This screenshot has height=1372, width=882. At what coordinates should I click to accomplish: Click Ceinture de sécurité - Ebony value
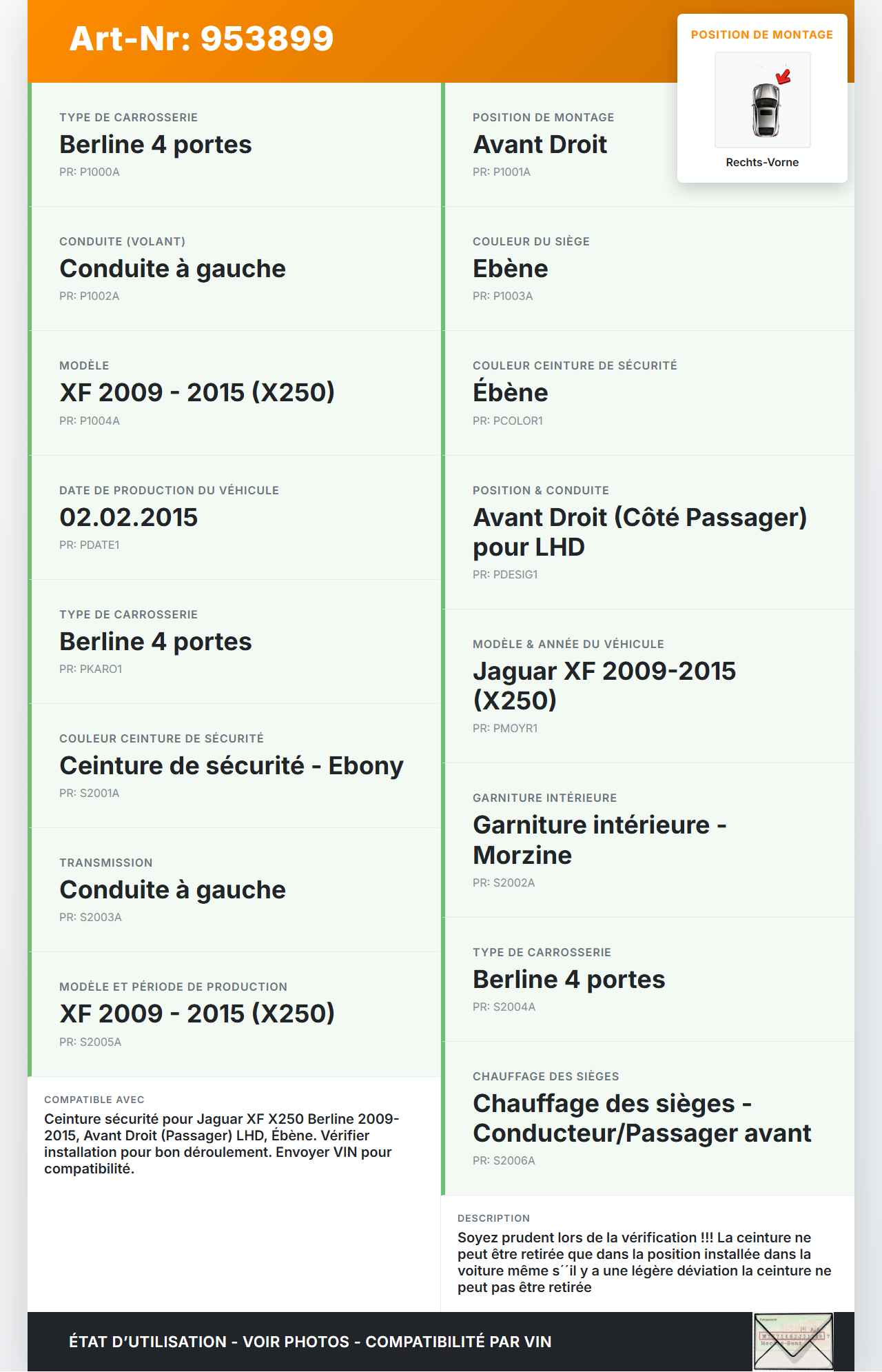pos(232,766)
